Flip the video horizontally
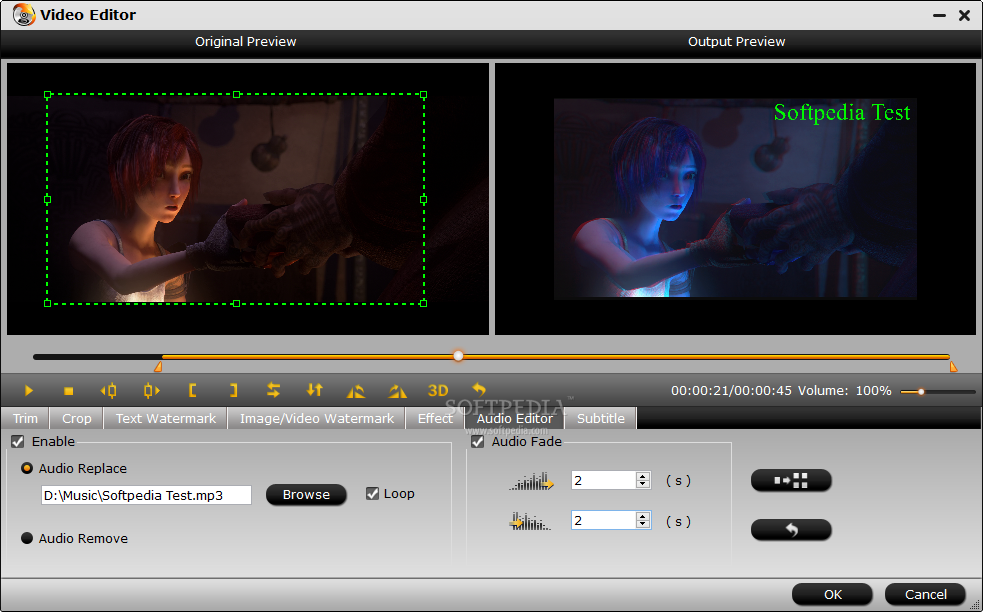This screenshot has width=983, height=612. click(273, 391)
